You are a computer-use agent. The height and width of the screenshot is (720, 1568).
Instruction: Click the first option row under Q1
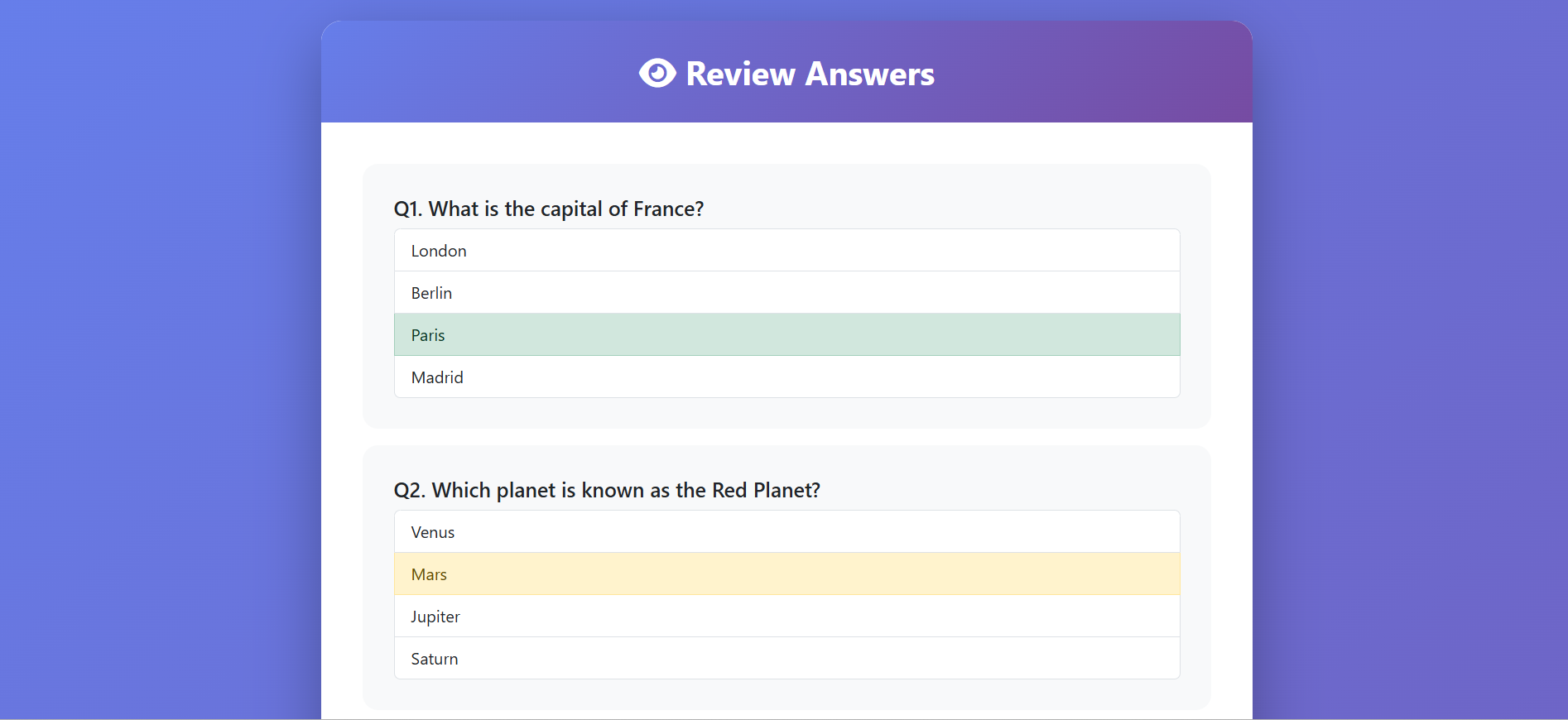tap(786, 250)
